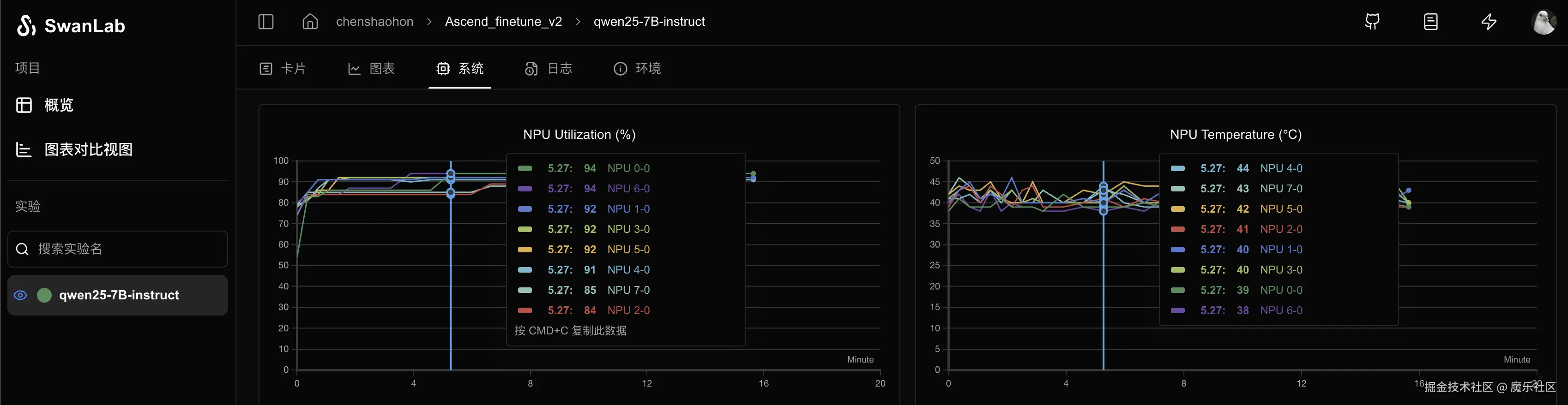Click the NPU 0-0 green swatch in utilization tooltip
This screenshot has width=1568, height=405.
(525, 168)
